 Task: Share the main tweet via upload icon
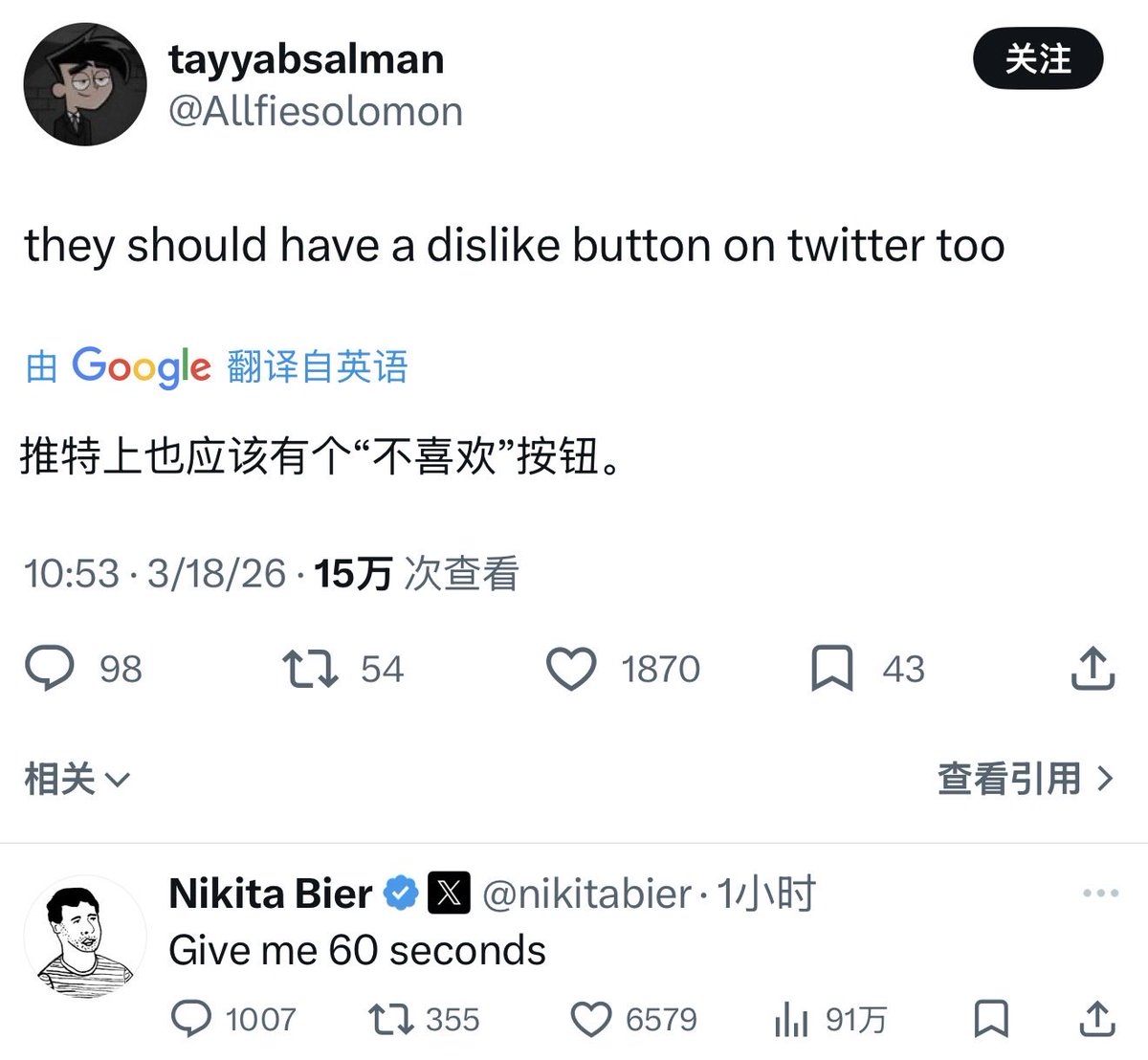coord(1092,669)
